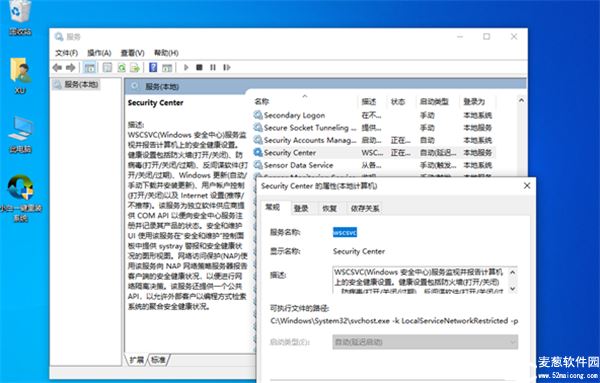Viewport: 600px width, 383px height.
Task: Switch to the 登录 tab in properties
Action: [301, 209]
